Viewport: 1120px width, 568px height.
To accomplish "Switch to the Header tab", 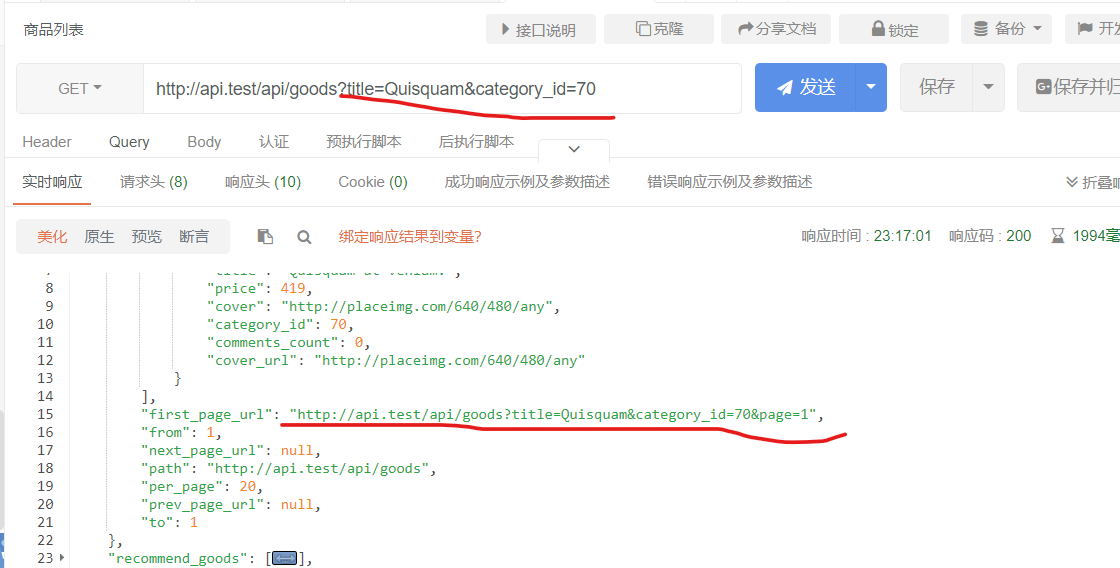I will point(47,141).
